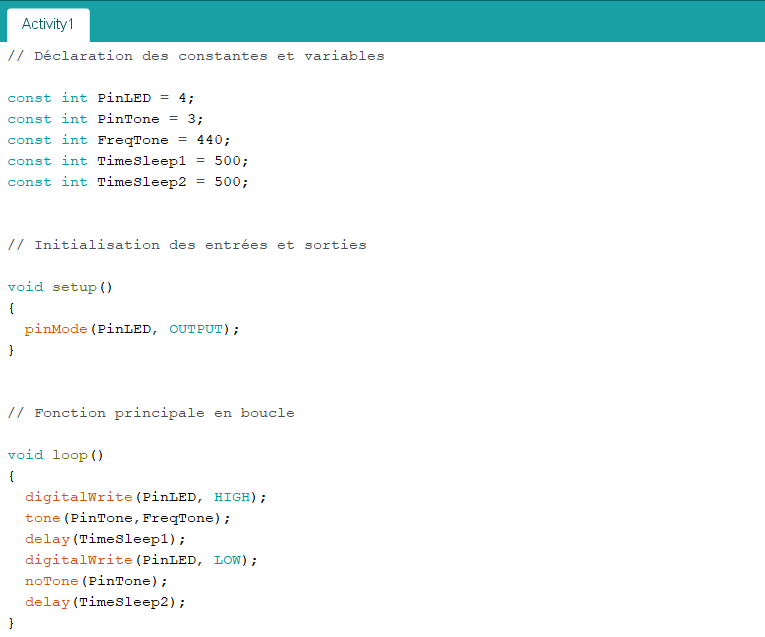Viewport: 765px width, 637px height.
Task: Click the closing brace of loop function
Action: [x=12, y=623]
